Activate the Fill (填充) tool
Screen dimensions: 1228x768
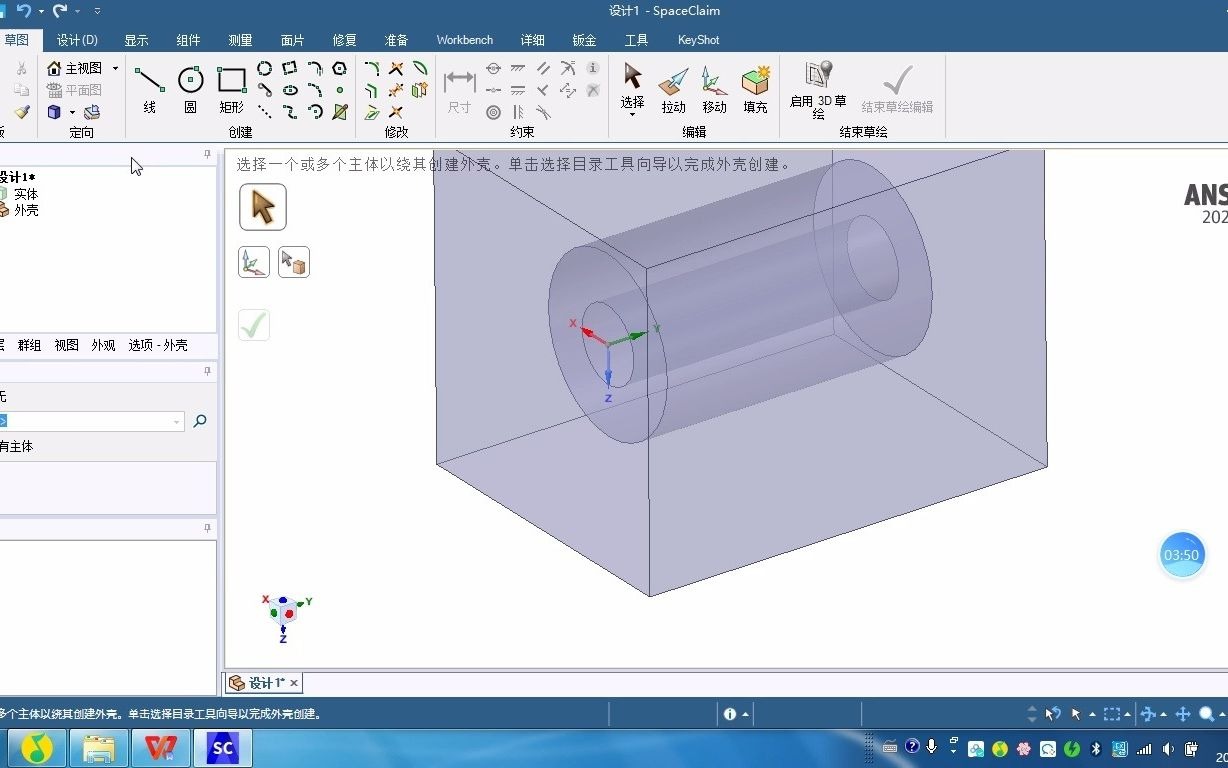pos(755,89)
